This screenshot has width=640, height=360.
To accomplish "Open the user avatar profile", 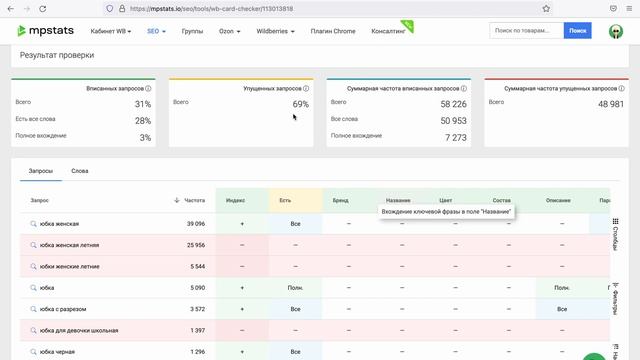I will tap(616, 31).
